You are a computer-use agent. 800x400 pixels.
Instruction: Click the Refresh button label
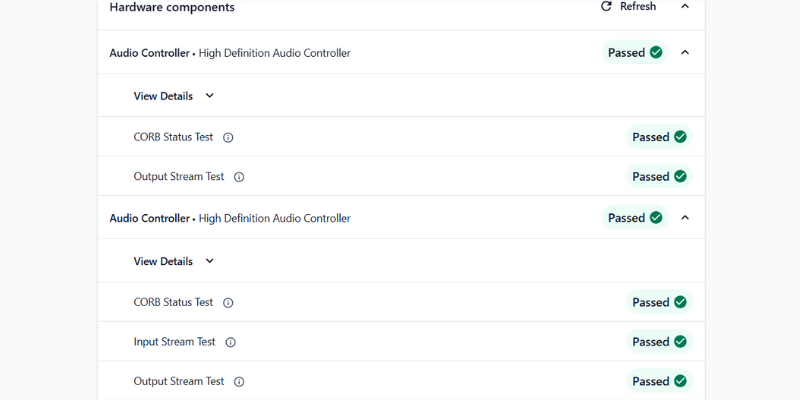point(638,6)
